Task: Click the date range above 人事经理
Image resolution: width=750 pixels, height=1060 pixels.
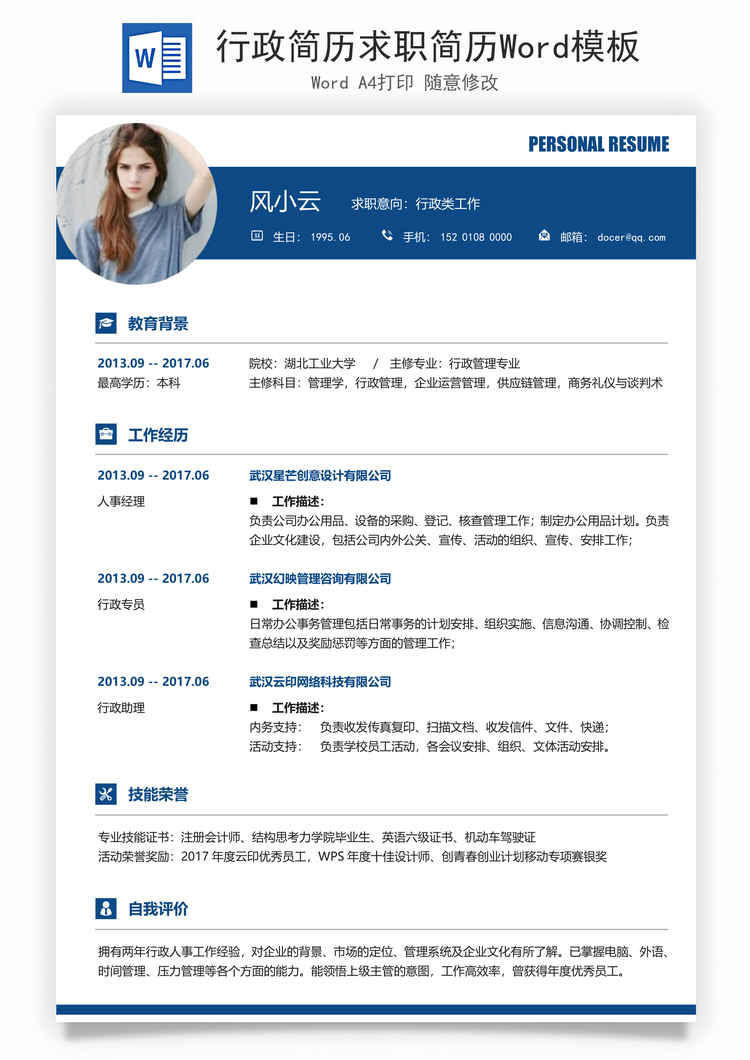Action: [x=154, y=475]
